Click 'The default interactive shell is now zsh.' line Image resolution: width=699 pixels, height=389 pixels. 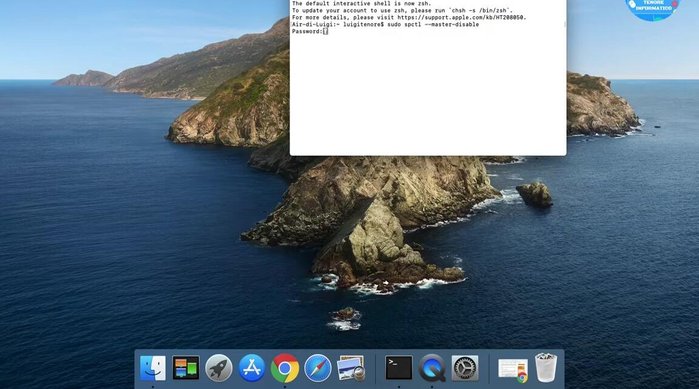[362, 3]
